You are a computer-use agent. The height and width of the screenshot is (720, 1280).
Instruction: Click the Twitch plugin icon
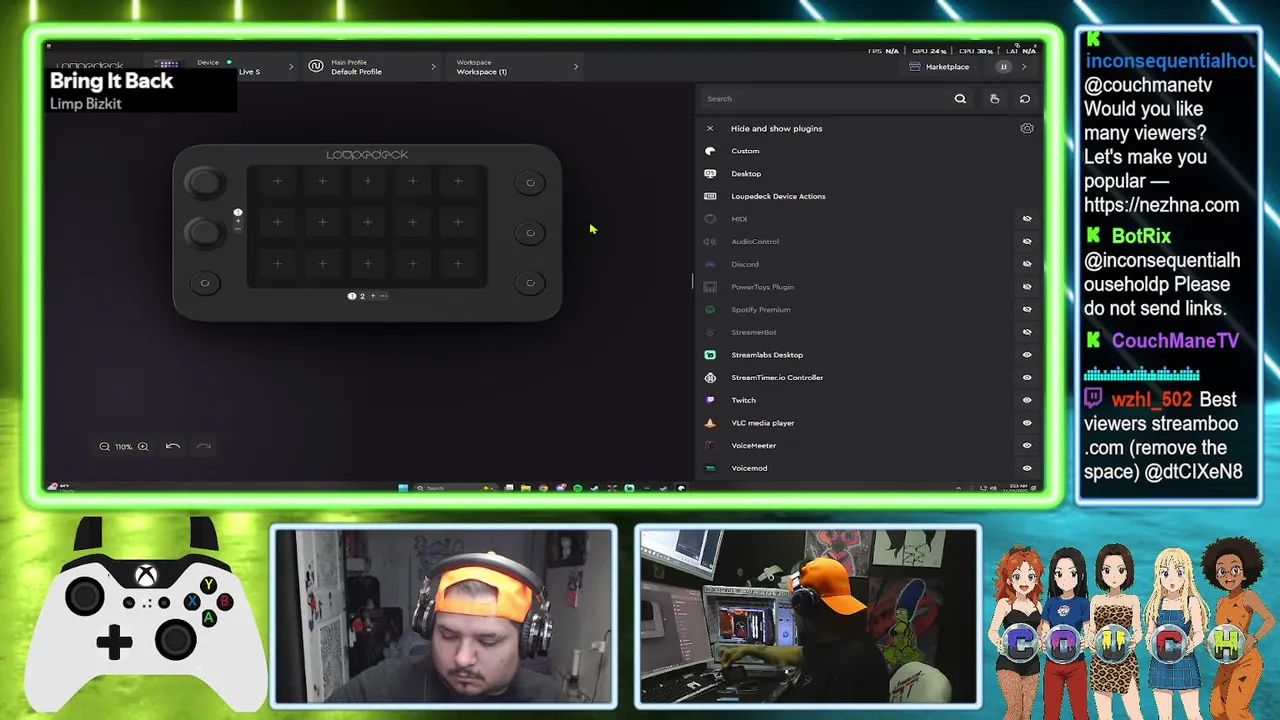(x=710, y=400)
